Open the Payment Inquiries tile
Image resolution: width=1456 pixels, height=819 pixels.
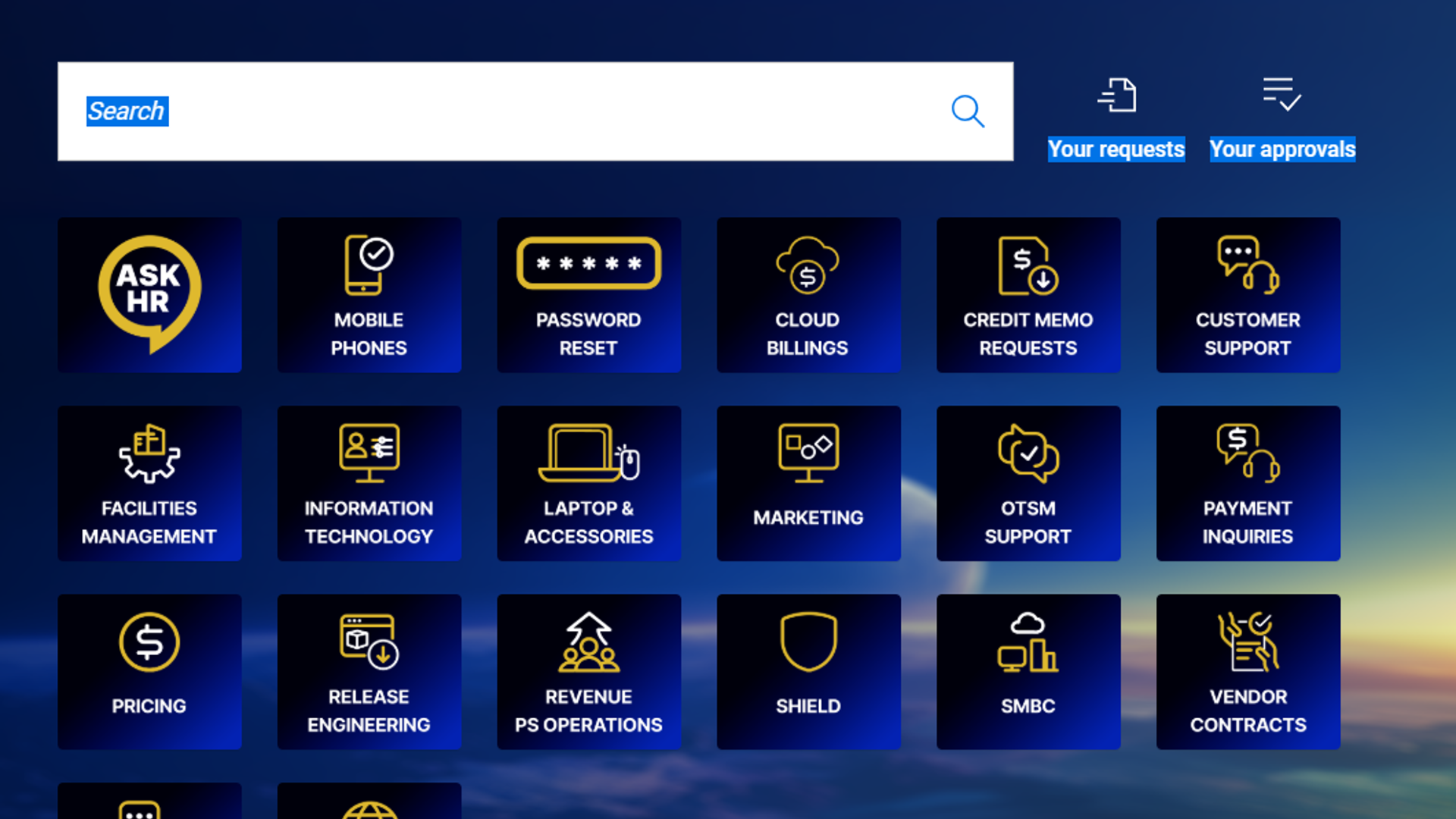(x=1248, y=483)
